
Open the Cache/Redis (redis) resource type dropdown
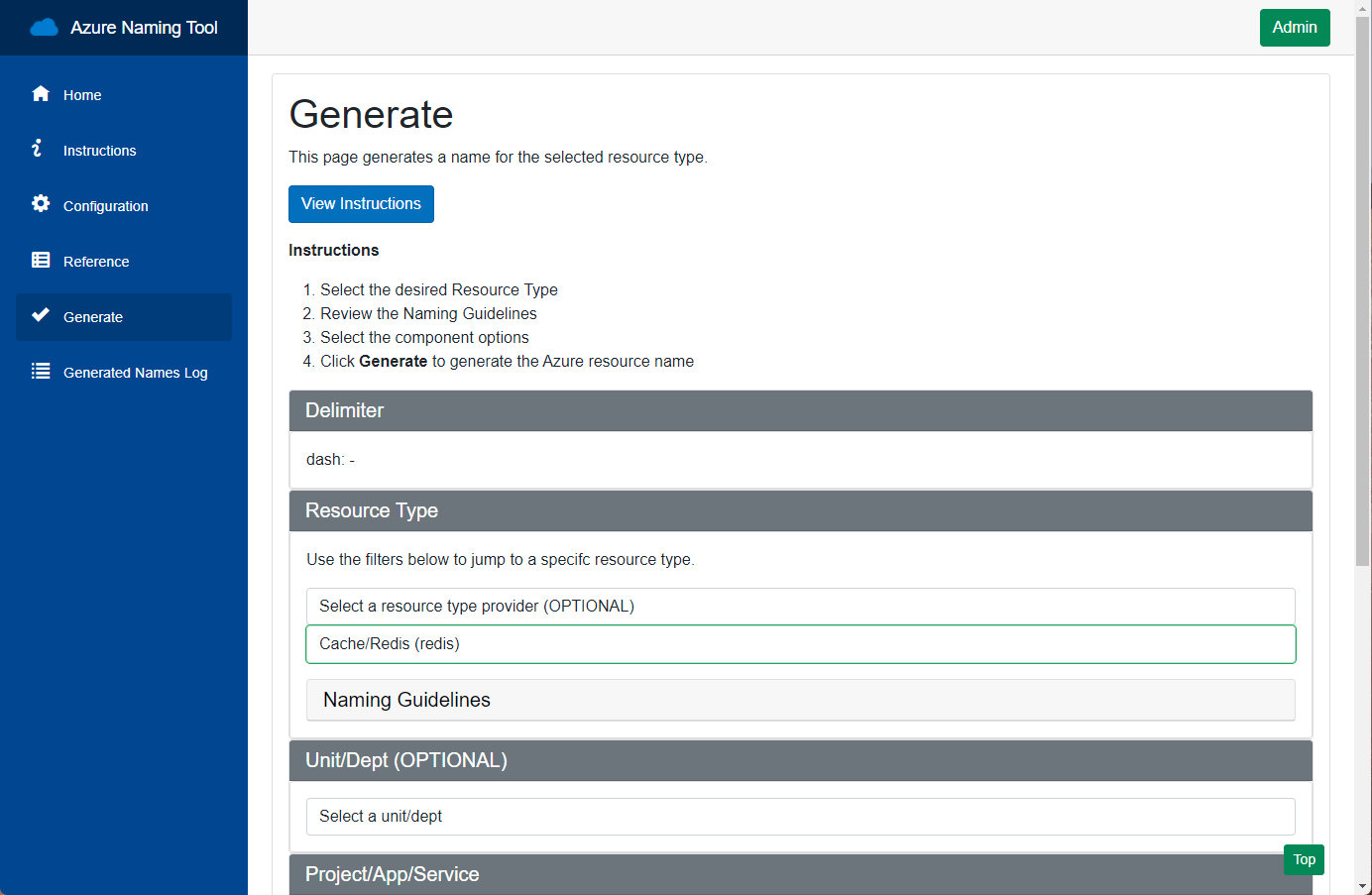pos(800,643)
